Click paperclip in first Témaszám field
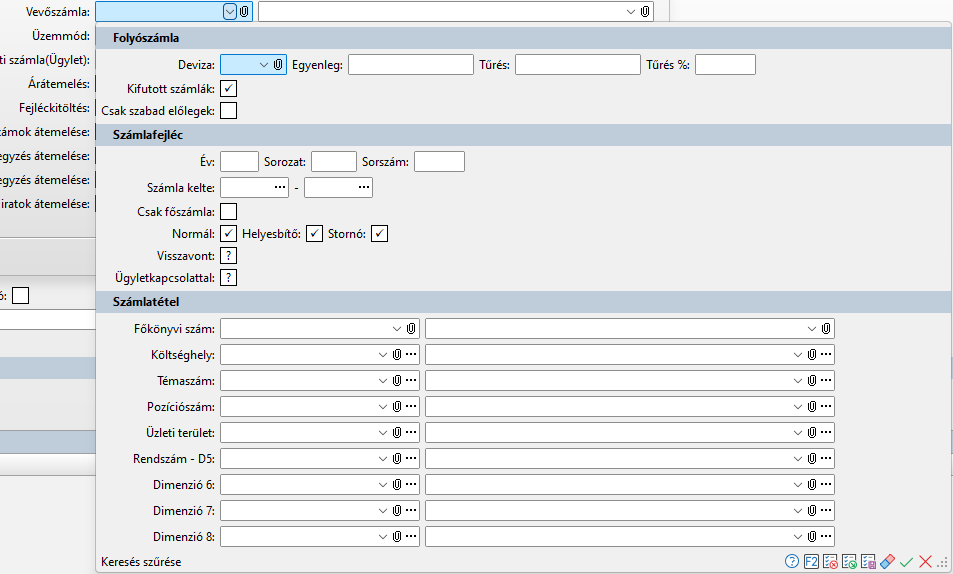The image size is (953, 574). pos(397,381)
